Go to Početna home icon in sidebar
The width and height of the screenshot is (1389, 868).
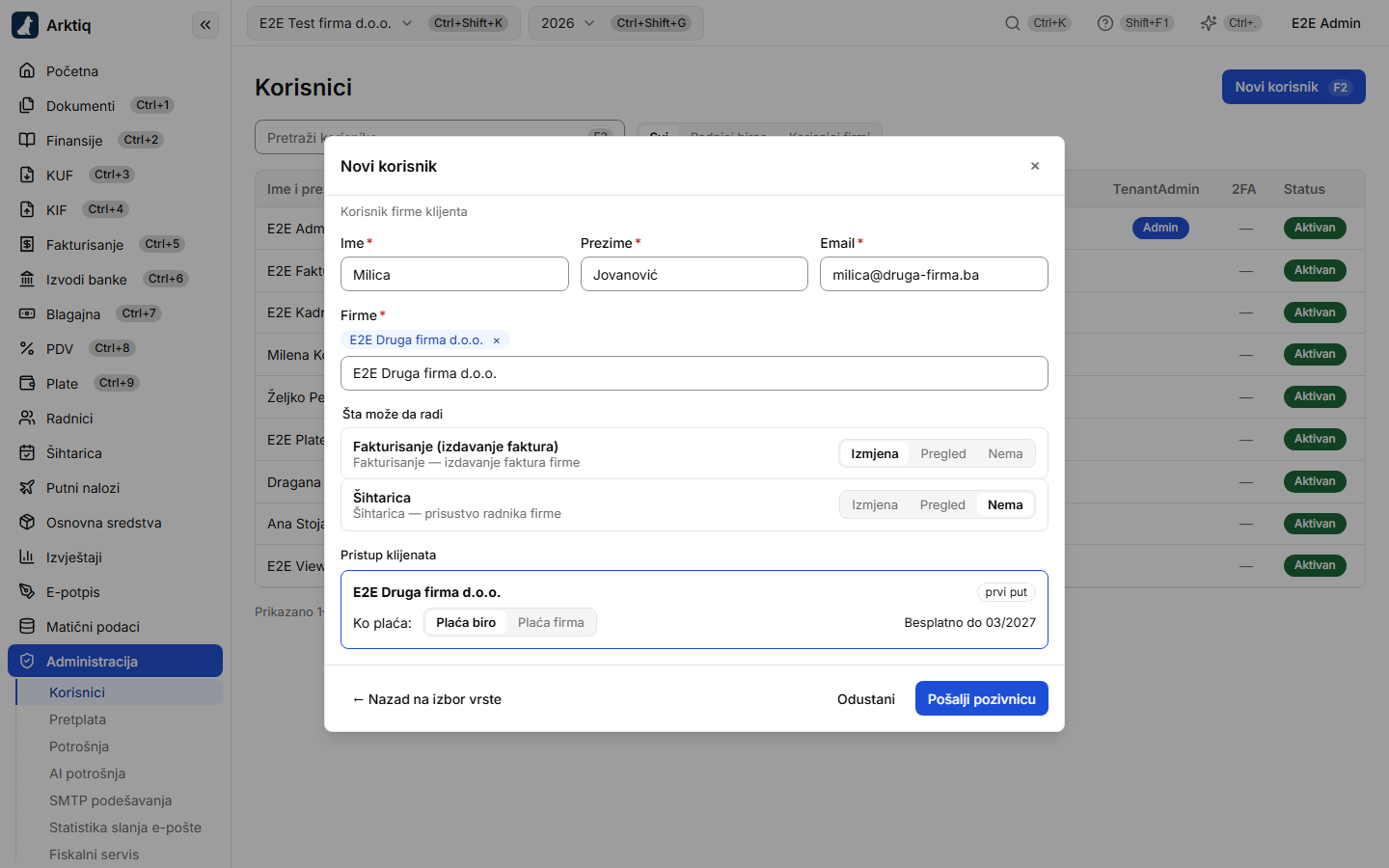coord(27,70)
